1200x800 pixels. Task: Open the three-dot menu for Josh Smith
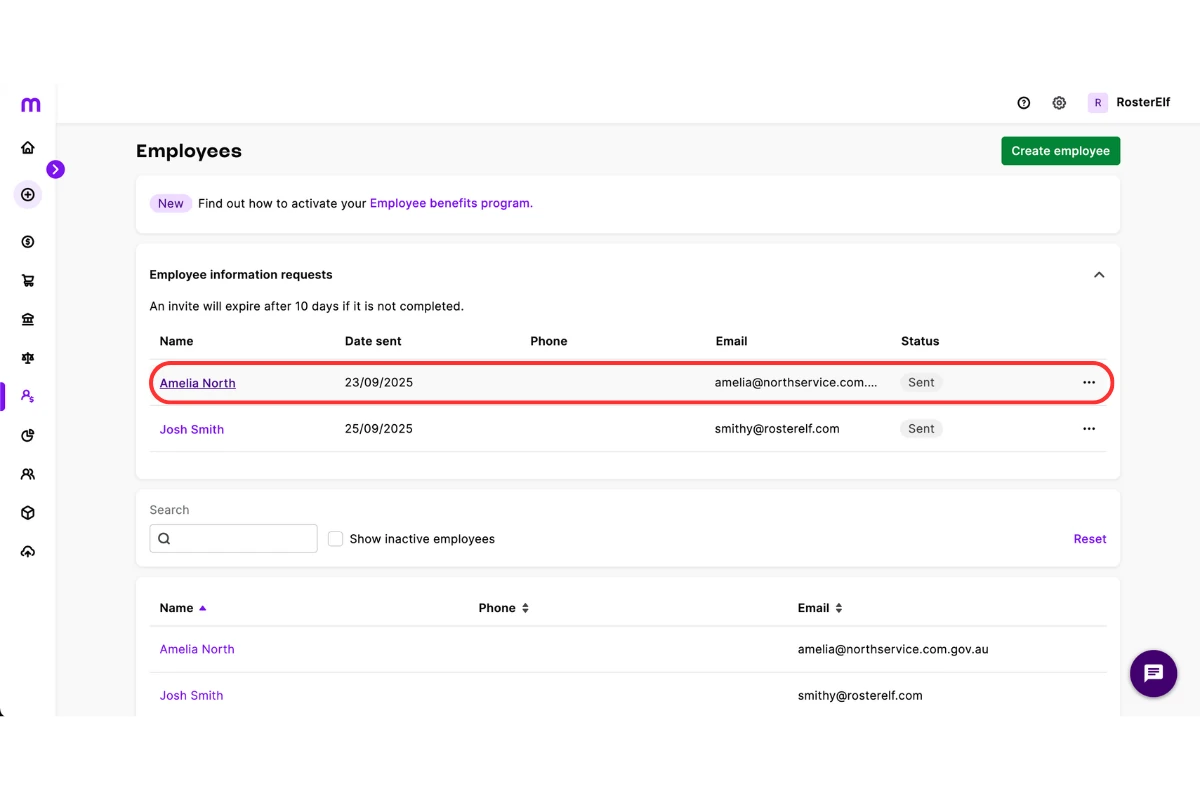pos(1089,429)
